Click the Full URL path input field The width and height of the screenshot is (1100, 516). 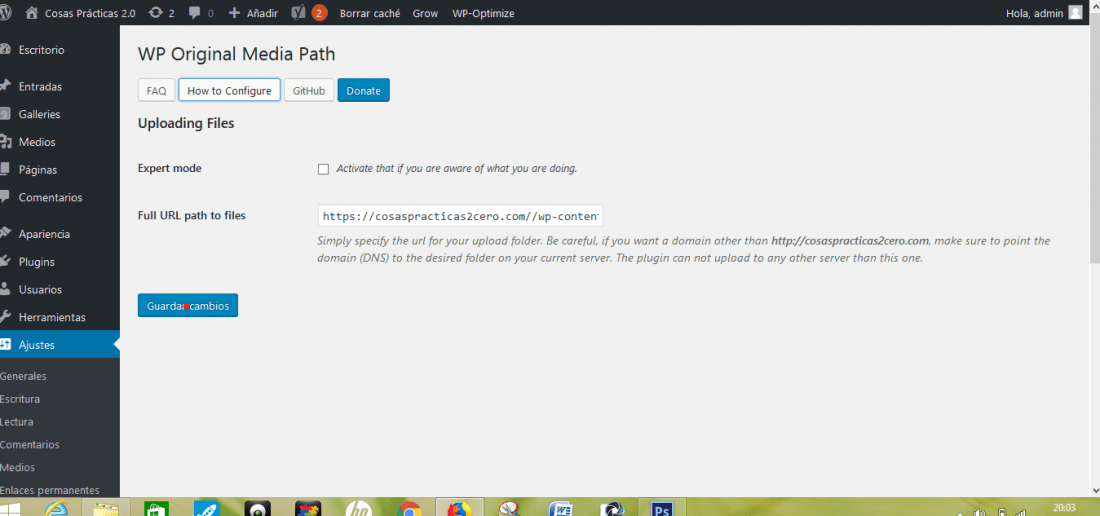point(460,216)
